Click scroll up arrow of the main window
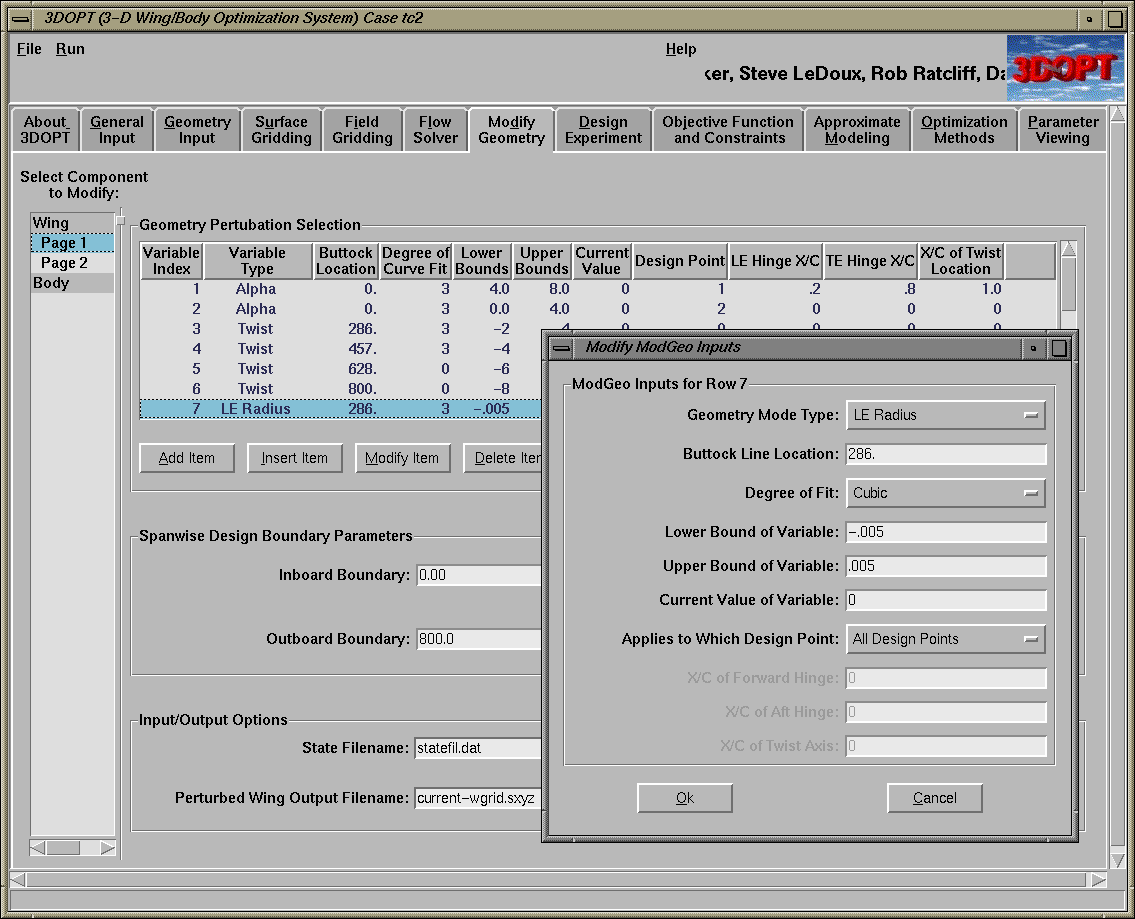 [x=1117, y=114]
